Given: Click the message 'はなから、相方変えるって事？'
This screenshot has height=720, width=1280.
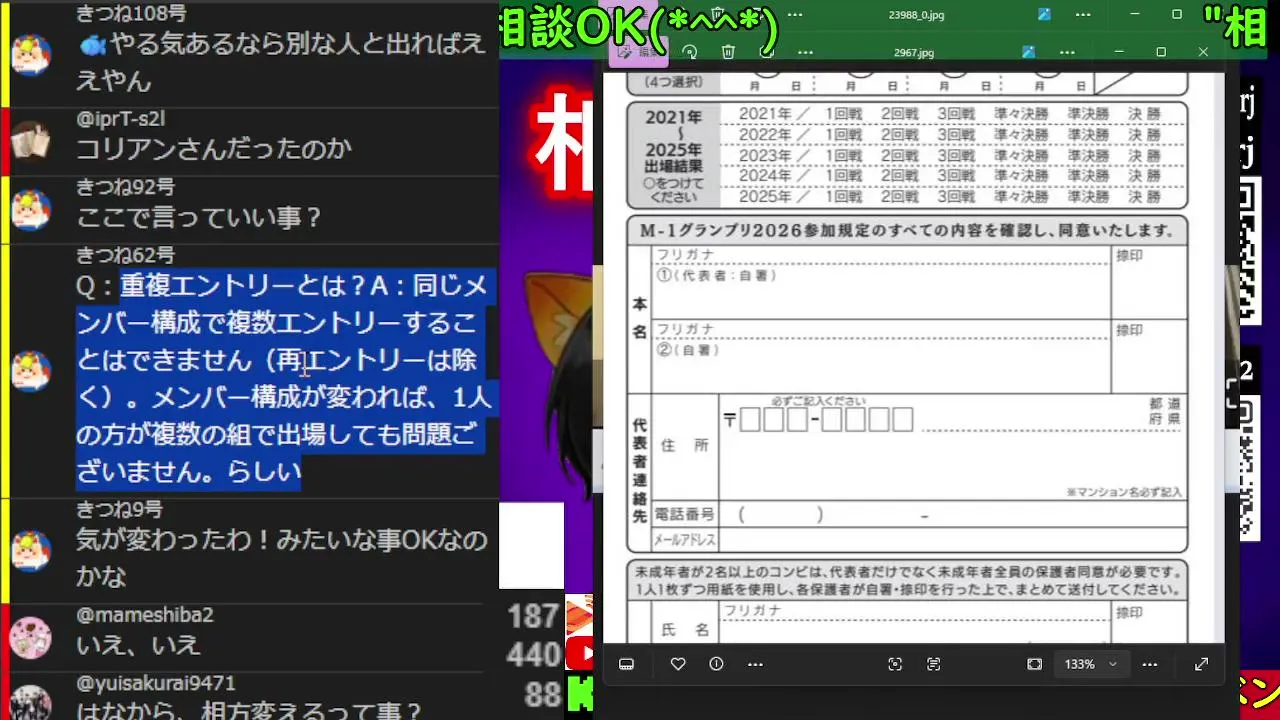Looking at the screenshot, I should pyautogui.click(x=250, y=712).
